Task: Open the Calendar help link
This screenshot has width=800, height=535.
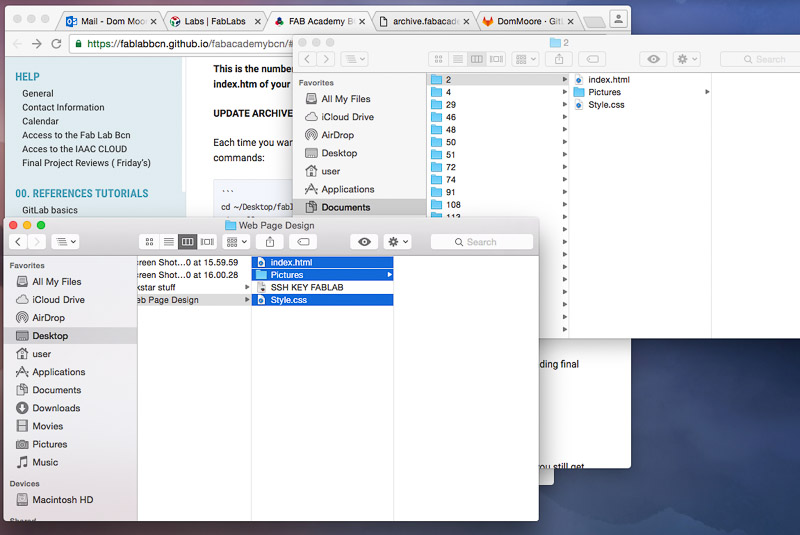Action: [40, 121]
